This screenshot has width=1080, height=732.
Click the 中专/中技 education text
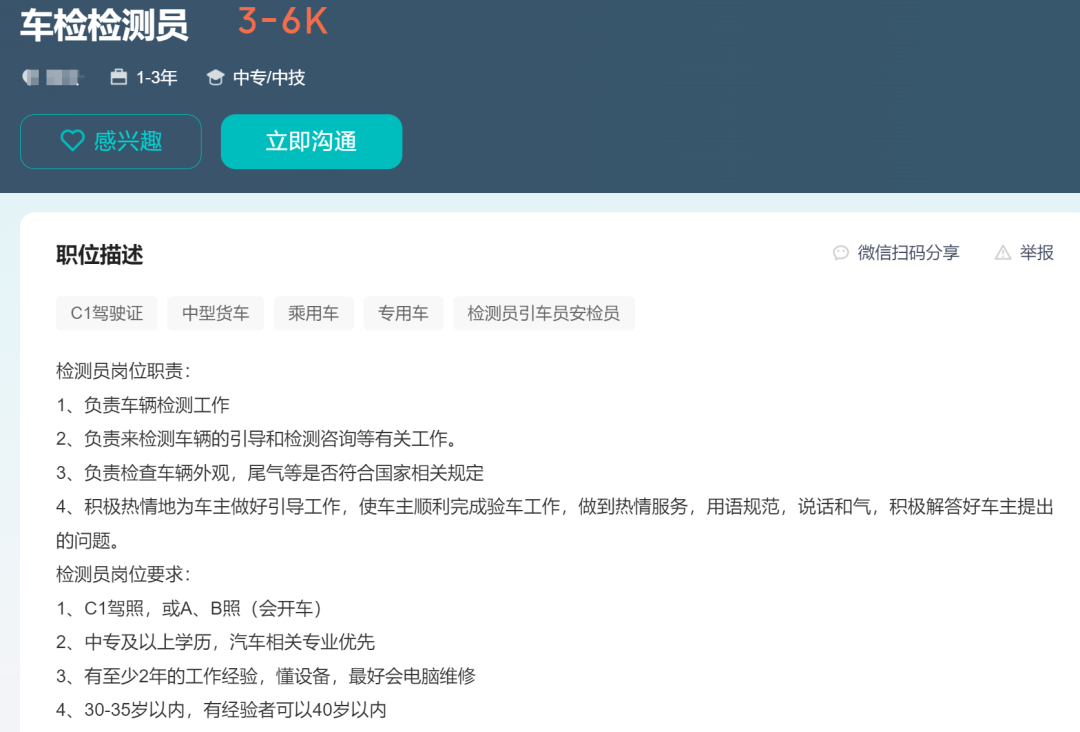269,77
